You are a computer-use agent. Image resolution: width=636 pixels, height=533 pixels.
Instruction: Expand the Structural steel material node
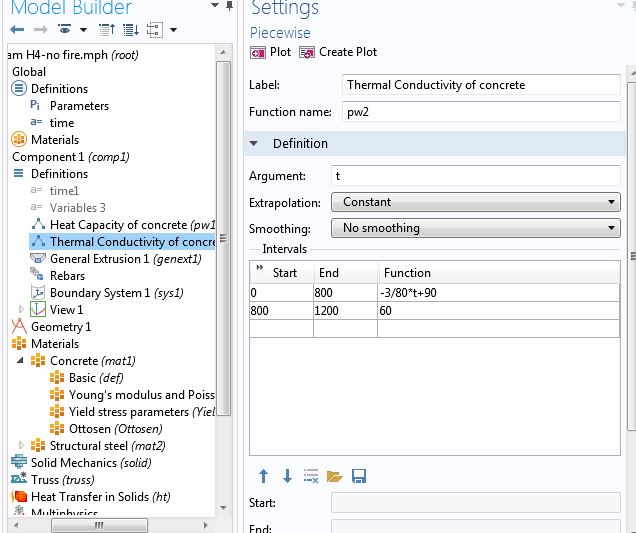coord(22,446)
